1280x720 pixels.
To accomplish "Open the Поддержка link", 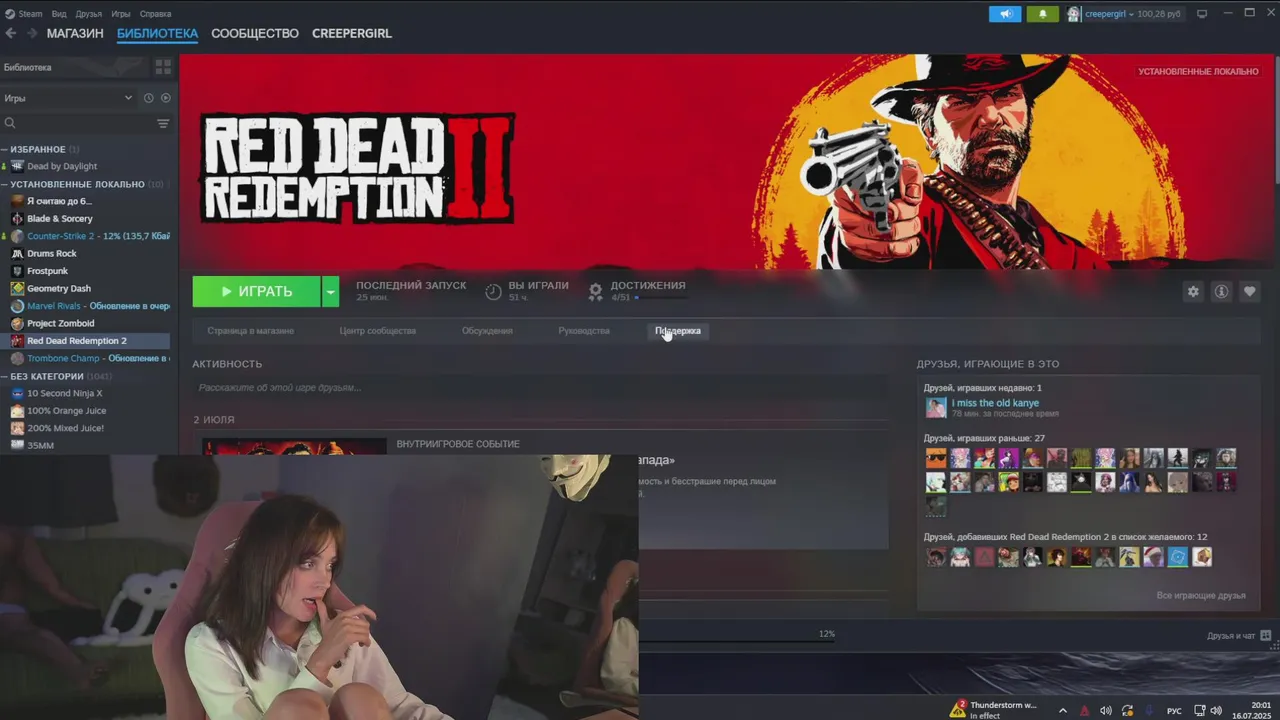I will [x=678, y=330].
